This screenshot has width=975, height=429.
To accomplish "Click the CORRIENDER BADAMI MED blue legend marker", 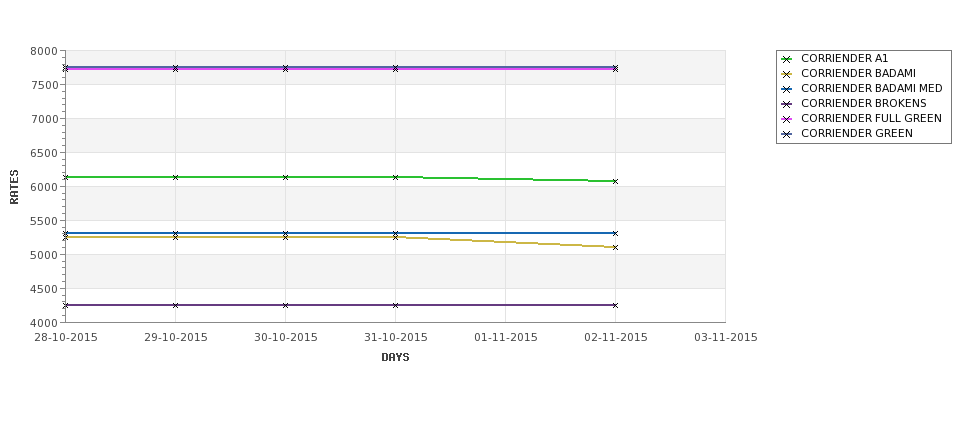I will (x=787, y=89).
